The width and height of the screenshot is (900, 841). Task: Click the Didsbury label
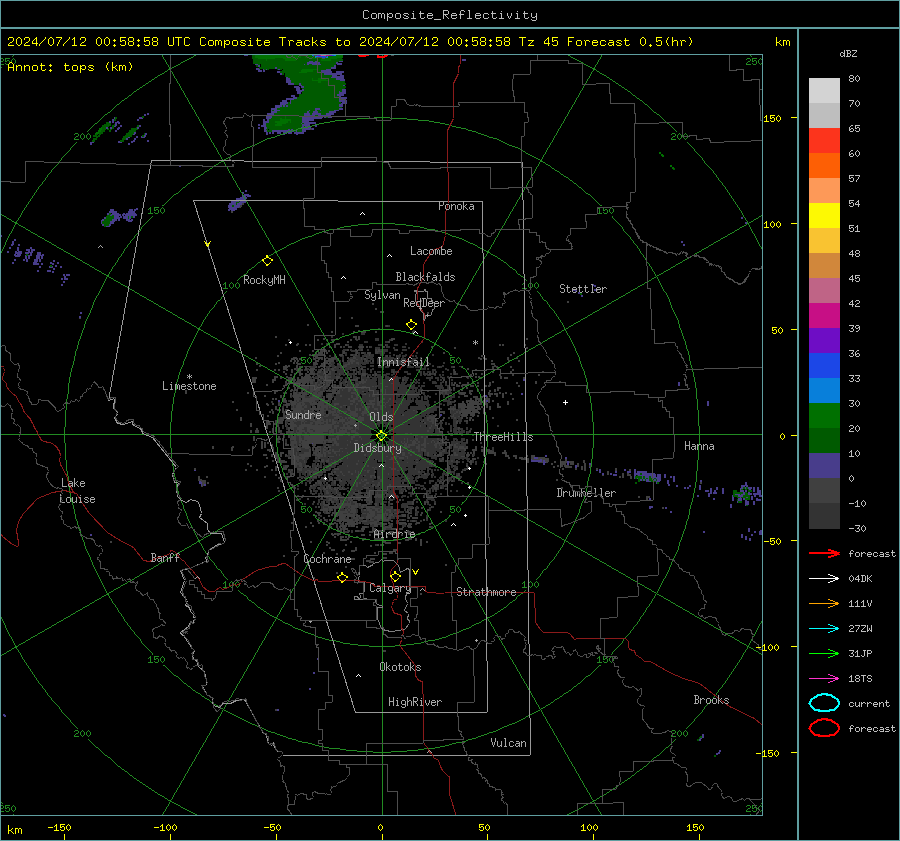point(377,448)
